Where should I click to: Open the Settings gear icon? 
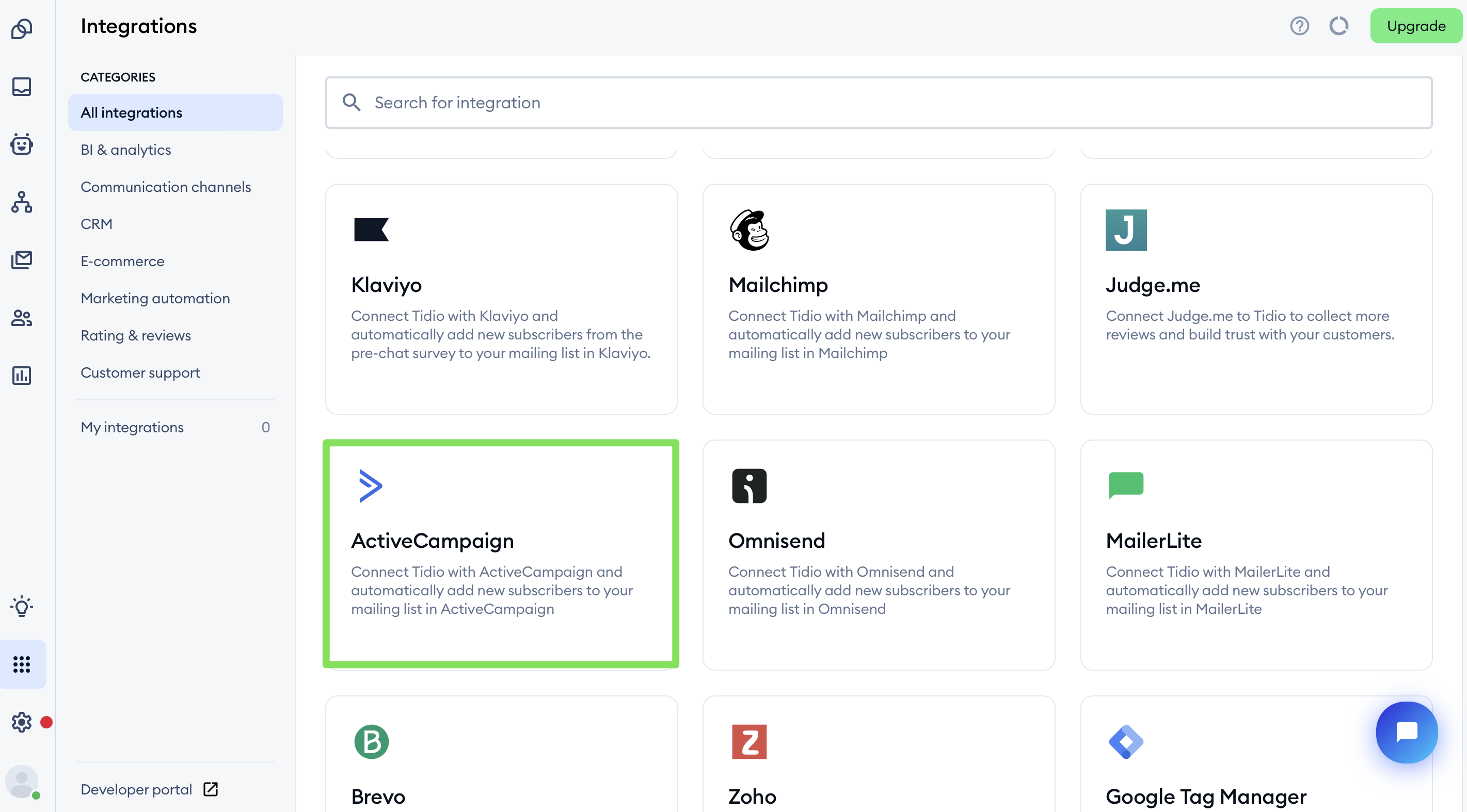point(22,722)
